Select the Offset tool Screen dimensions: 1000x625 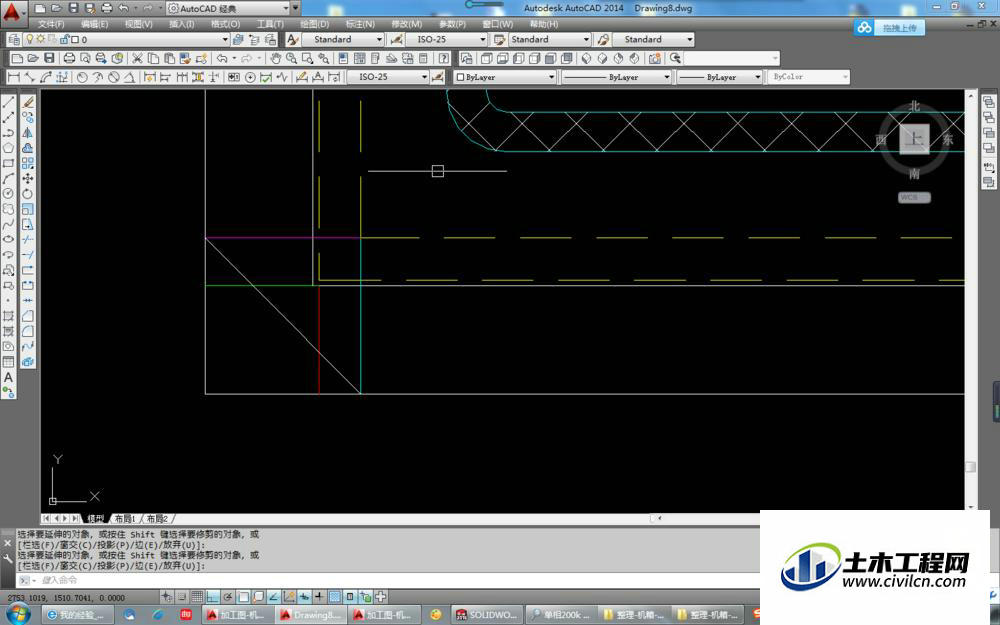pyautogui.click(x=28, y=148)
